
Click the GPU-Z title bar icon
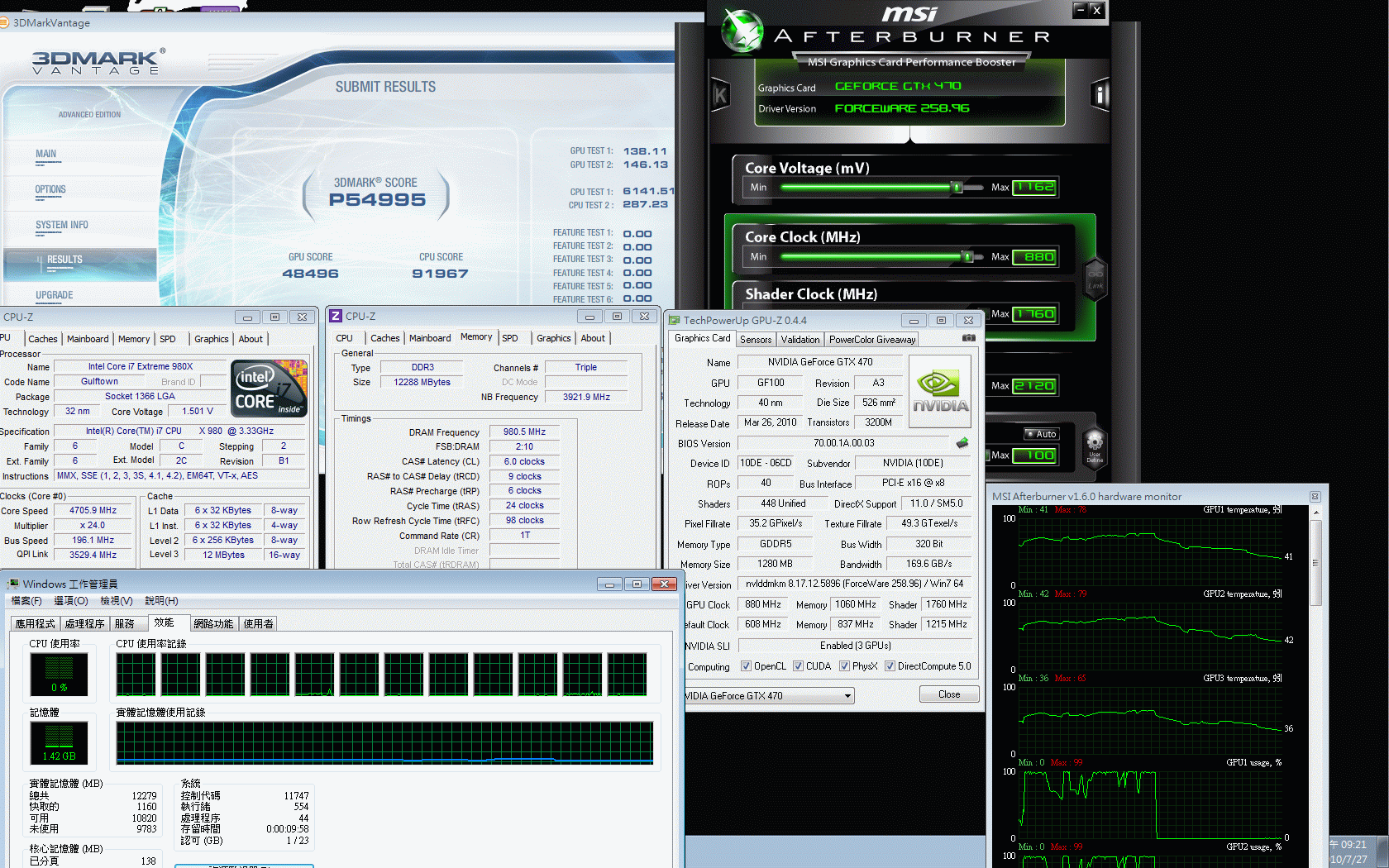click(x=674, y=320)
